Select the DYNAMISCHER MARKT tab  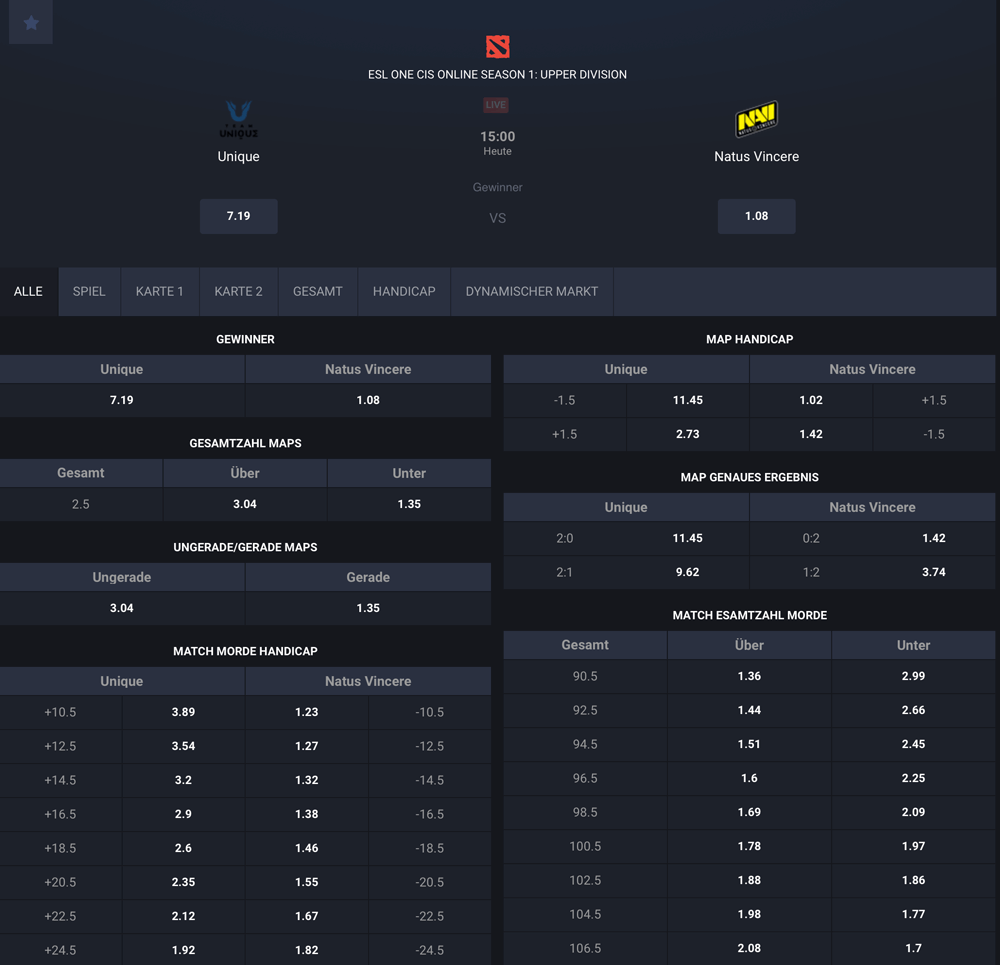click(x=532, y=291)
